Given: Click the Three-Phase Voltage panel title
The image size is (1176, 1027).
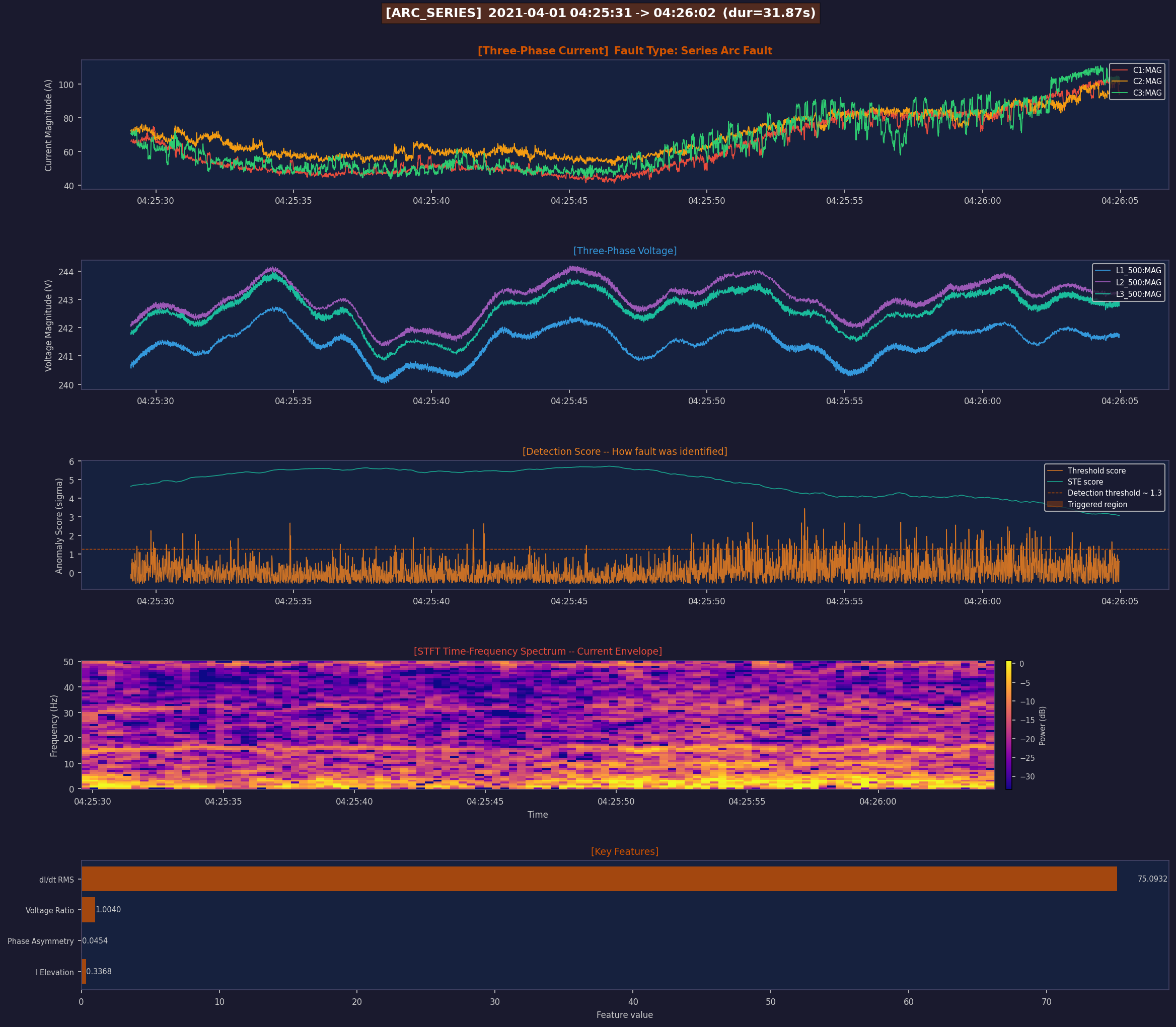Looking at the screenshot, I should [x=624, y=251].
